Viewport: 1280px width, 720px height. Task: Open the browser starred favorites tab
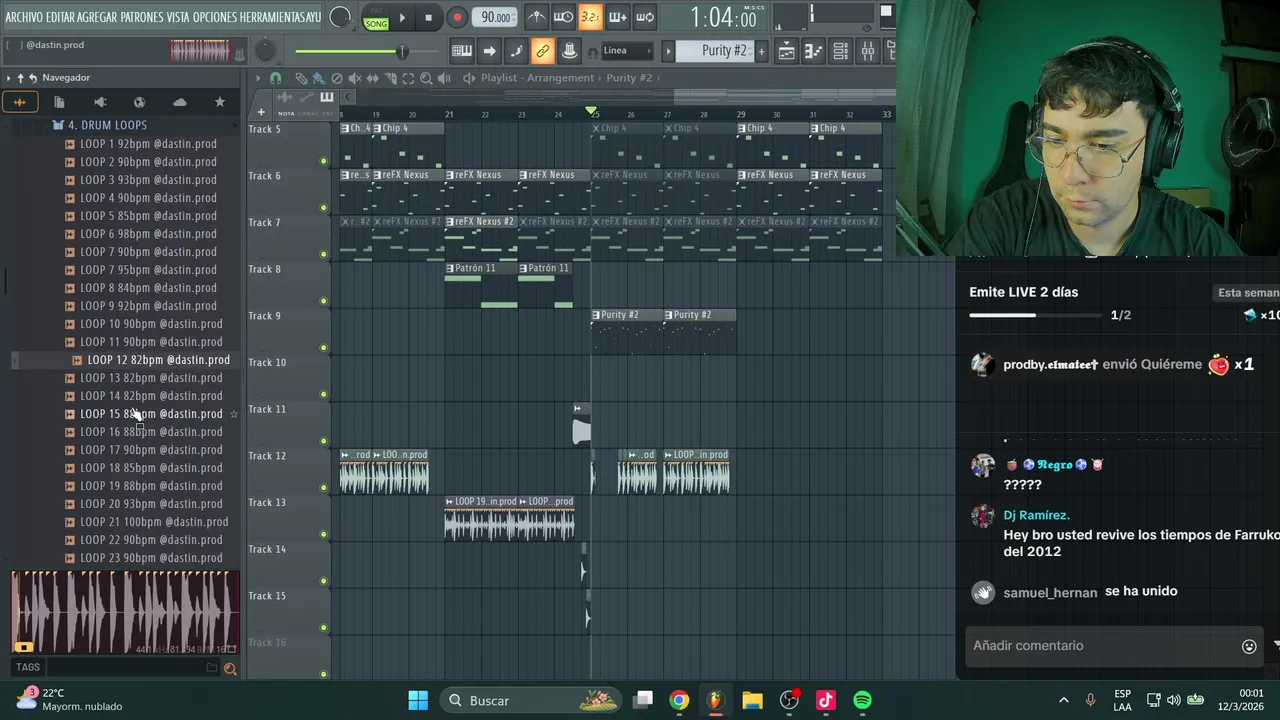(x=219, y=102)
